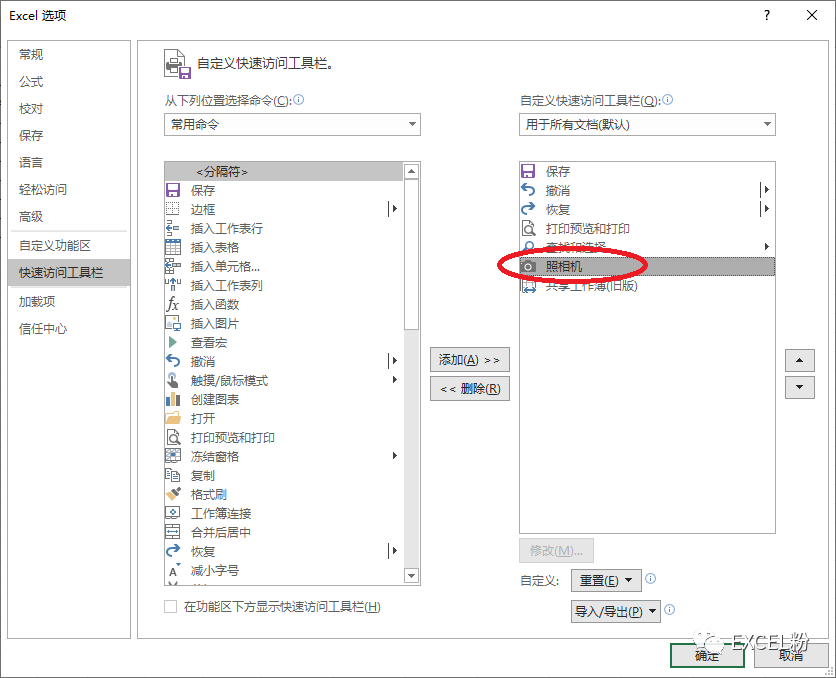Click the Save icon in left command list

coord(173,190)
